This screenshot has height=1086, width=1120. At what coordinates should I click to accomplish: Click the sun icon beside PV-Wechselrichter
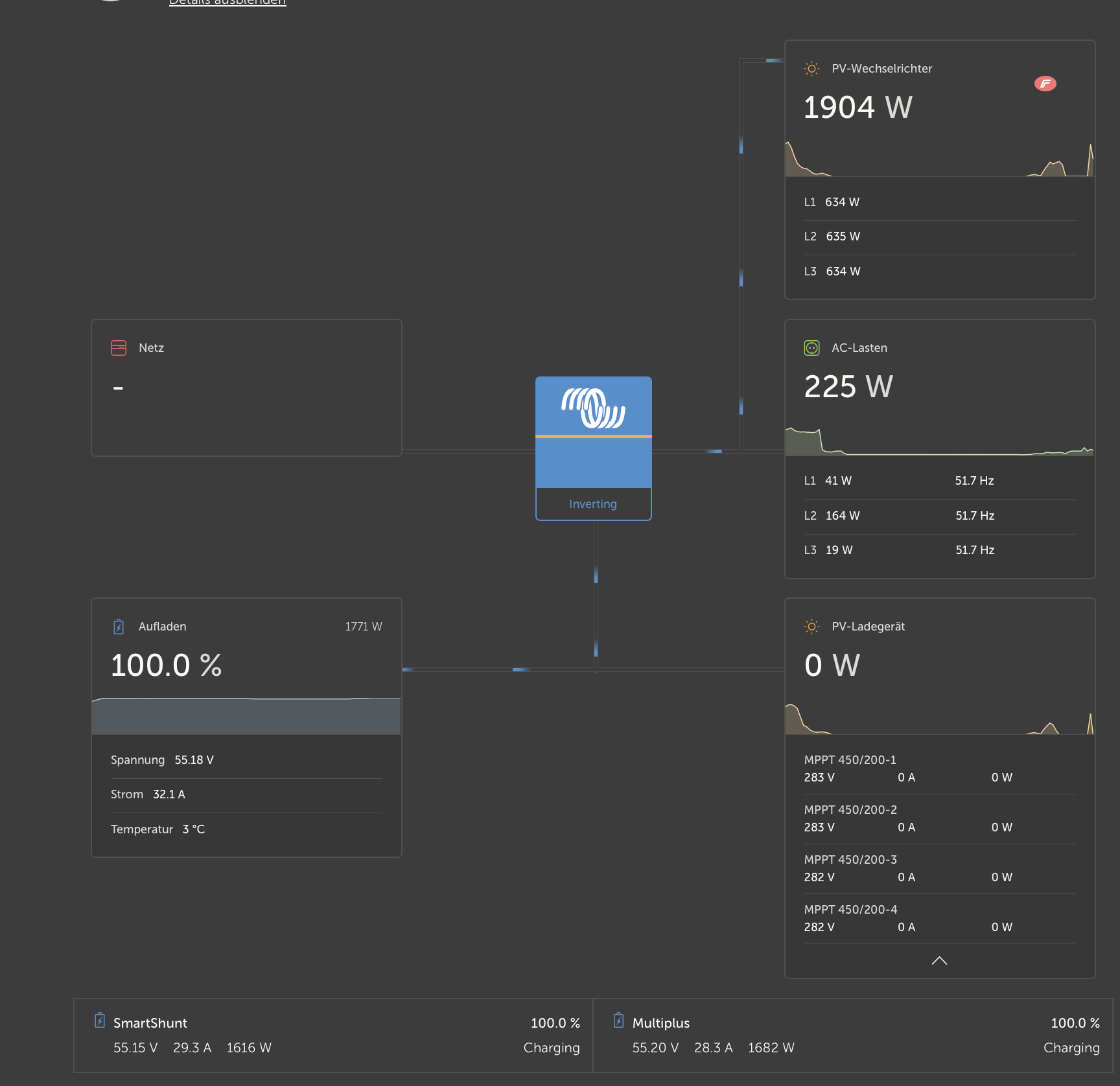(x=811, y=69)
